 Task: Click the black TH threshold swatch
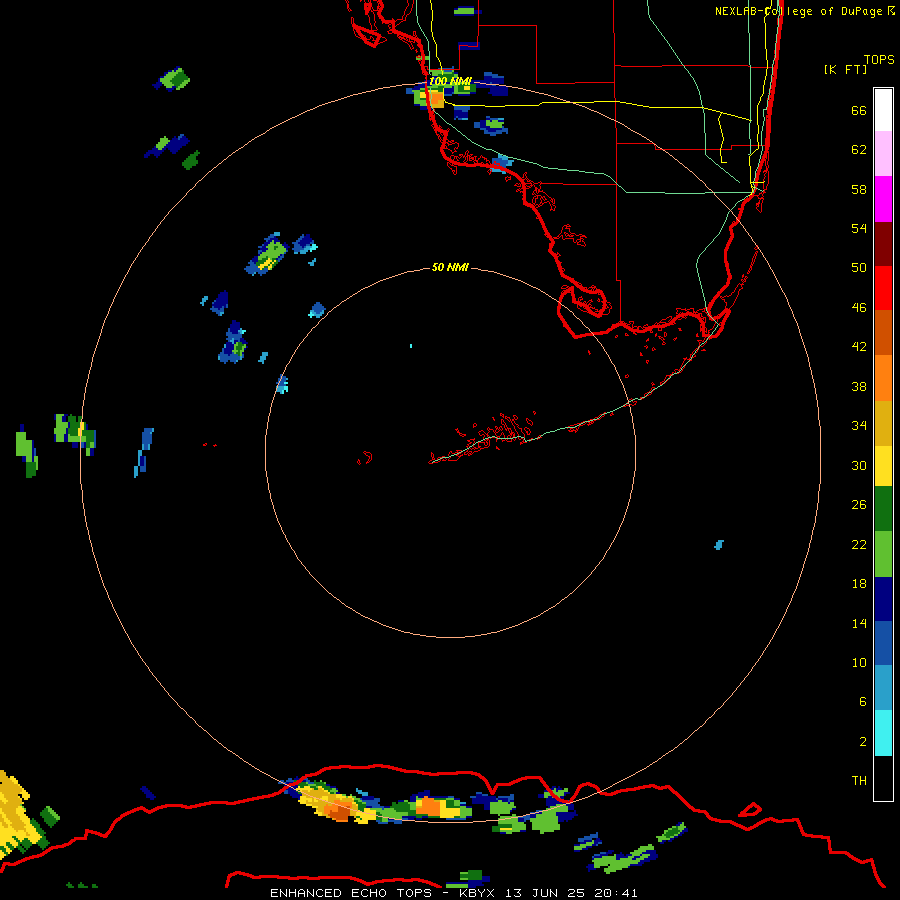point(883,778)
